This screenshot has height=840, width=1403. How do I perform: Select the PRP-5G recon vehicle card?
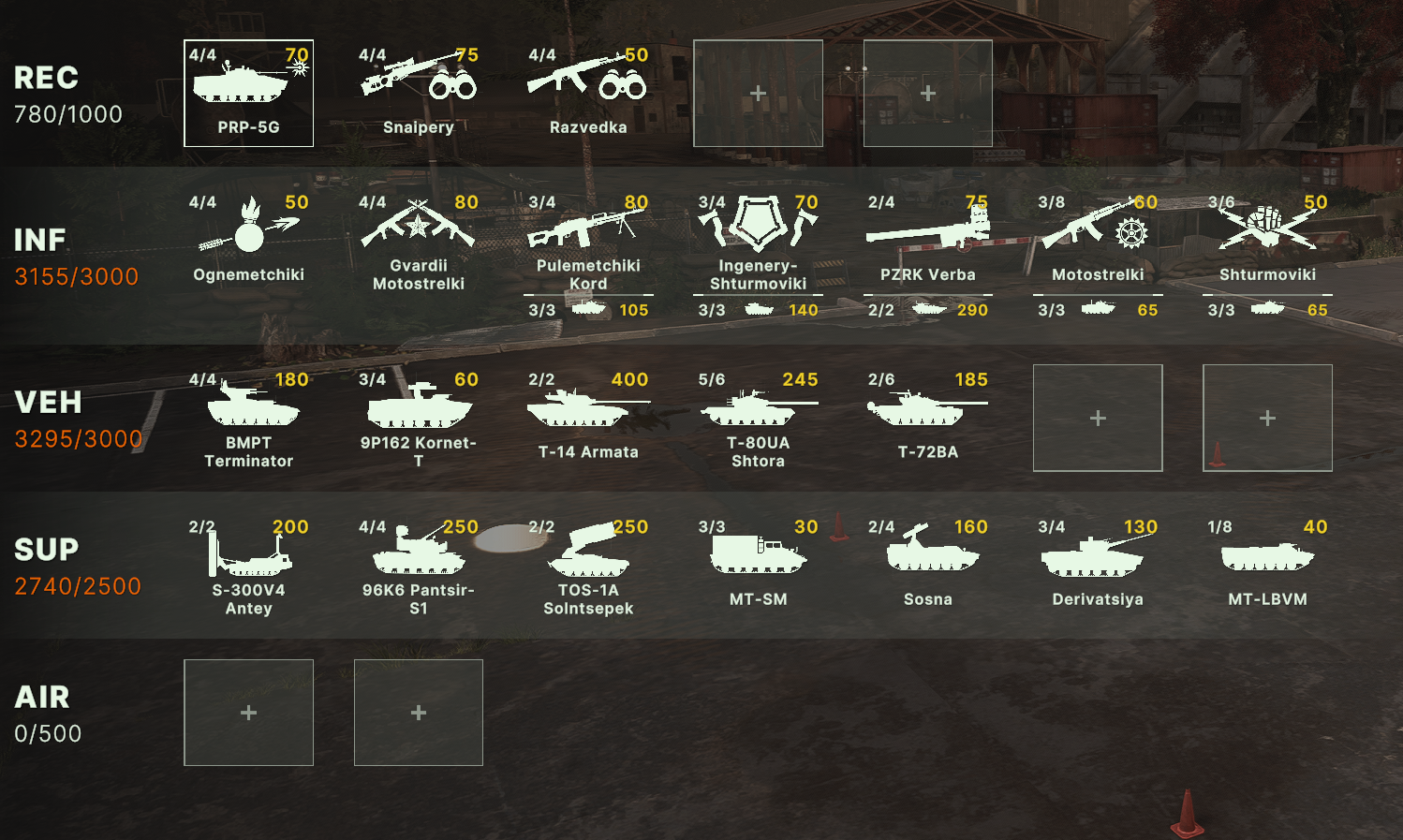(248, 93)
